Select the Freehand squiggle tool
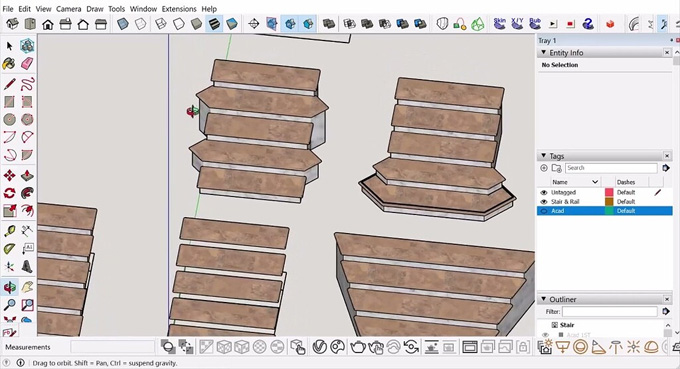 (x=27, y=84)
